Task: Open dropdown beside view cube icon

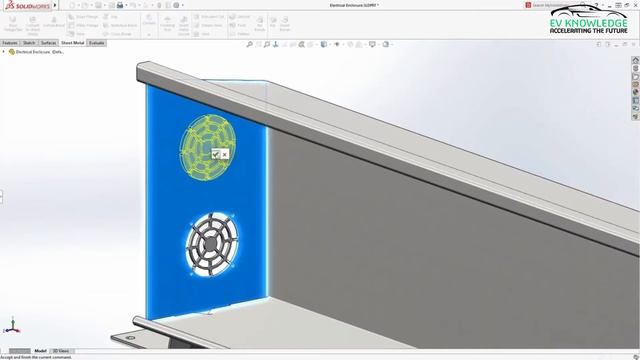Action: click(x=329, y=44)
